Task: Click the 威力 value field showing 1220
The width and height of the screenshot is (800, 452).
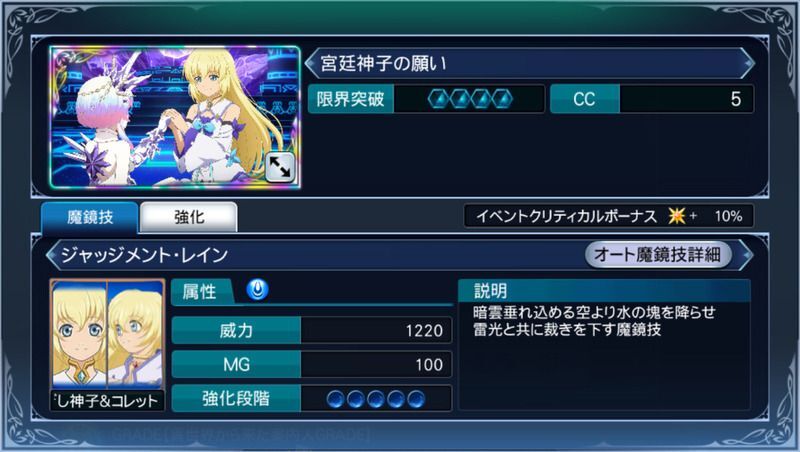Action: [376, 331]
